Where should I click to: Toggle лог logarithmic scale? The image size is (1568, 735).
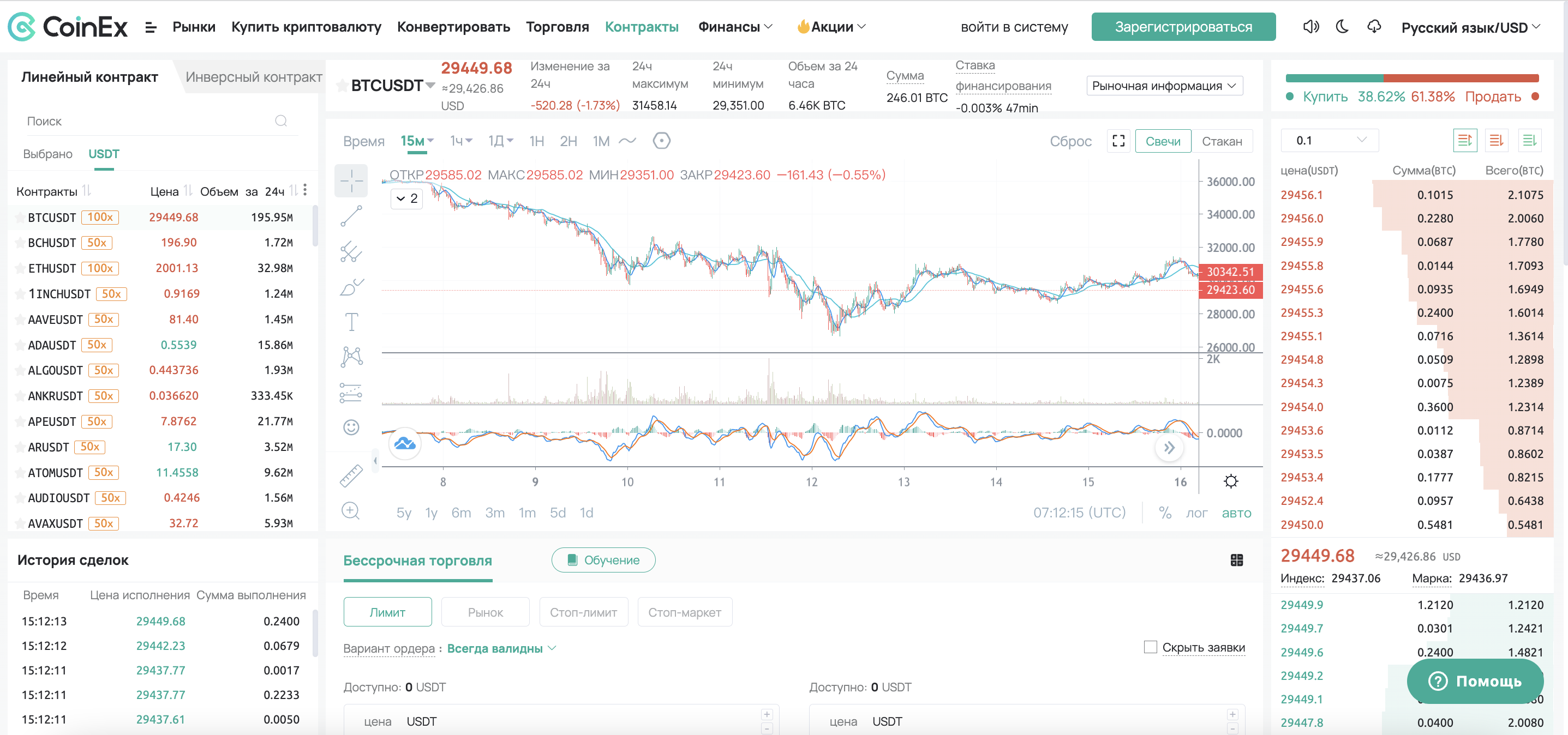(1196, 513)
